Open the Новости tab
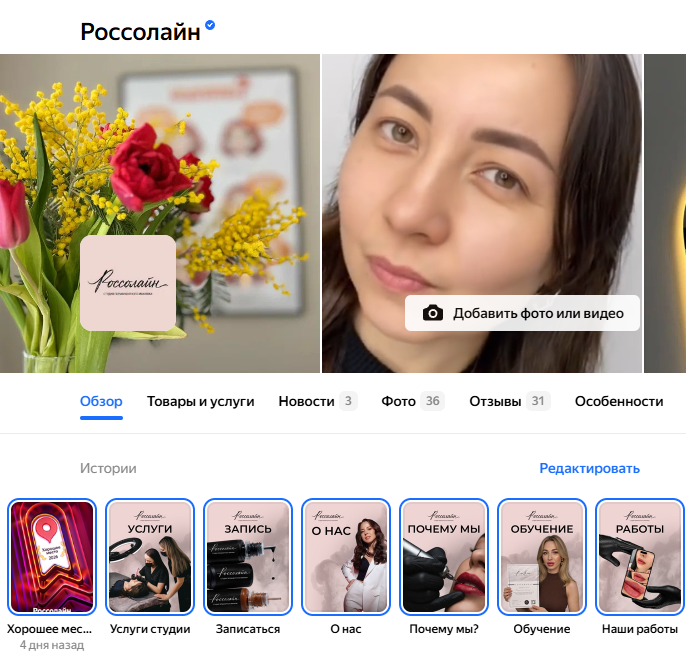The image size is (686, 661). 318,401
